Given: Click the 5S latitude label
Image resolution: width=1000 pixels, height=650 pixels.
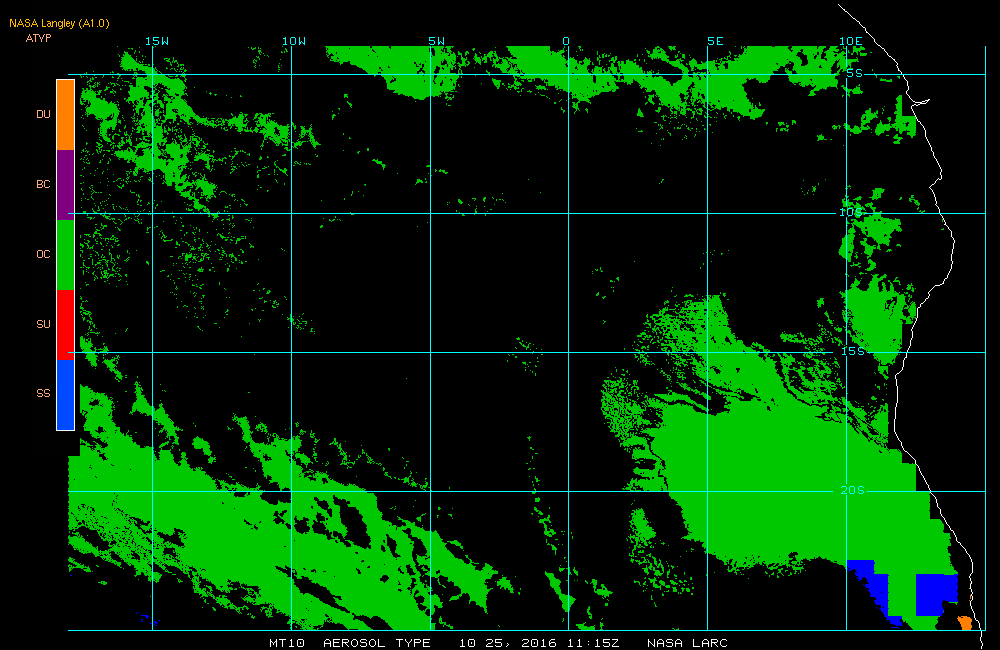Looking at the screenshot, I should tap(855, 73).
